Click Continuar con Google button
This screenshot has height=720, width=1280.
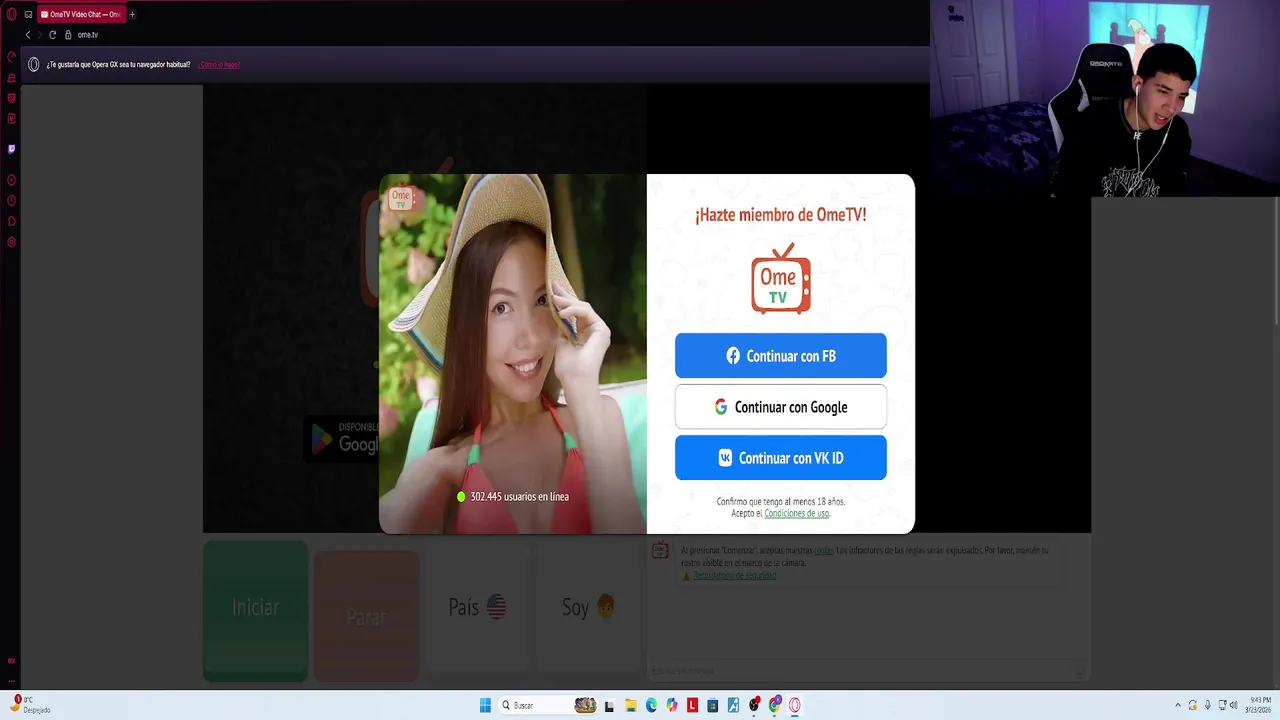click(781, 407)
